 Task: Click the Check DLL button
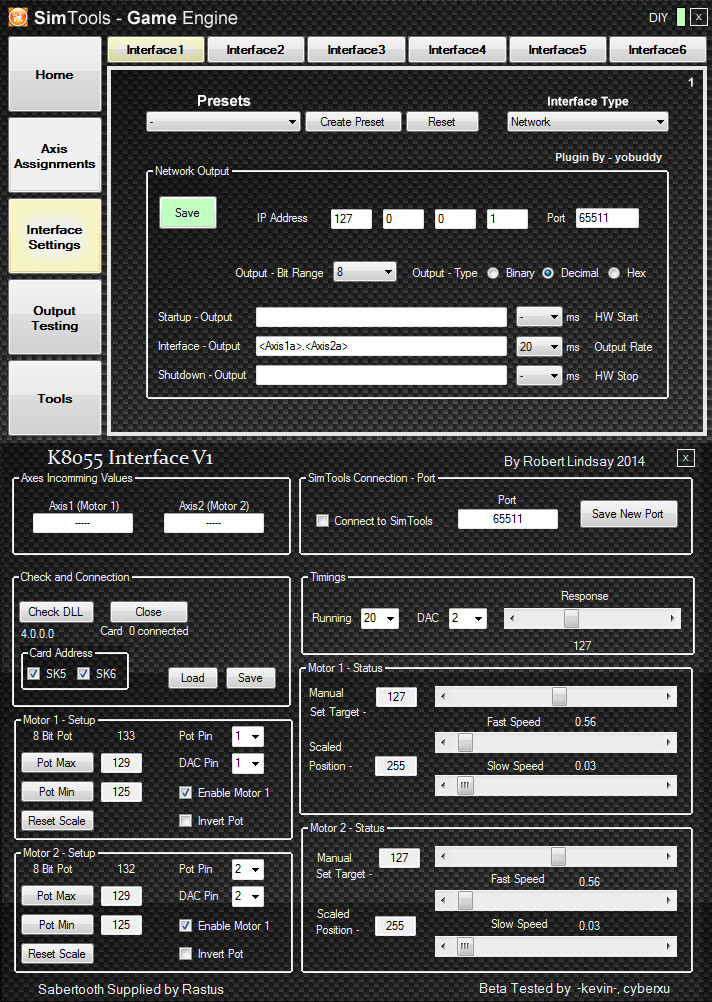(56, 612)
